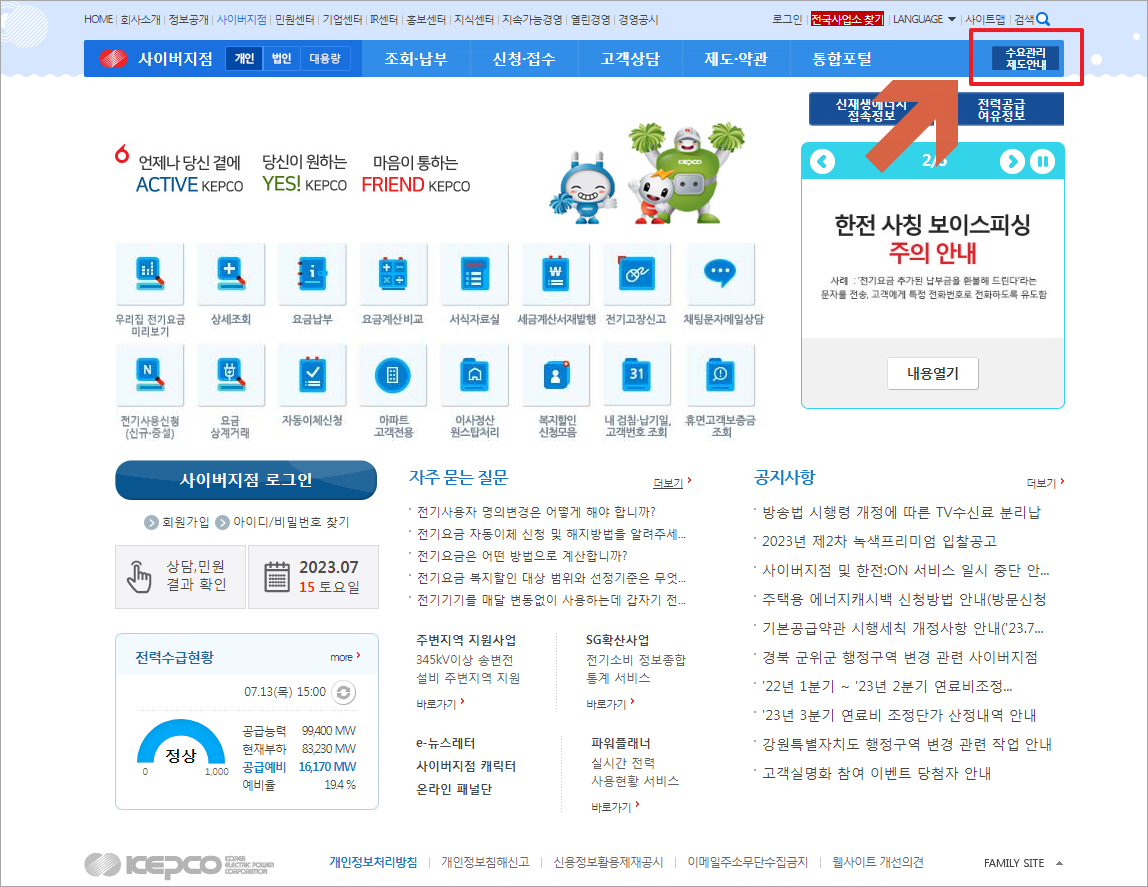
Task: Click the 사이버지점 로그인 button
Action: pos(245,480)
